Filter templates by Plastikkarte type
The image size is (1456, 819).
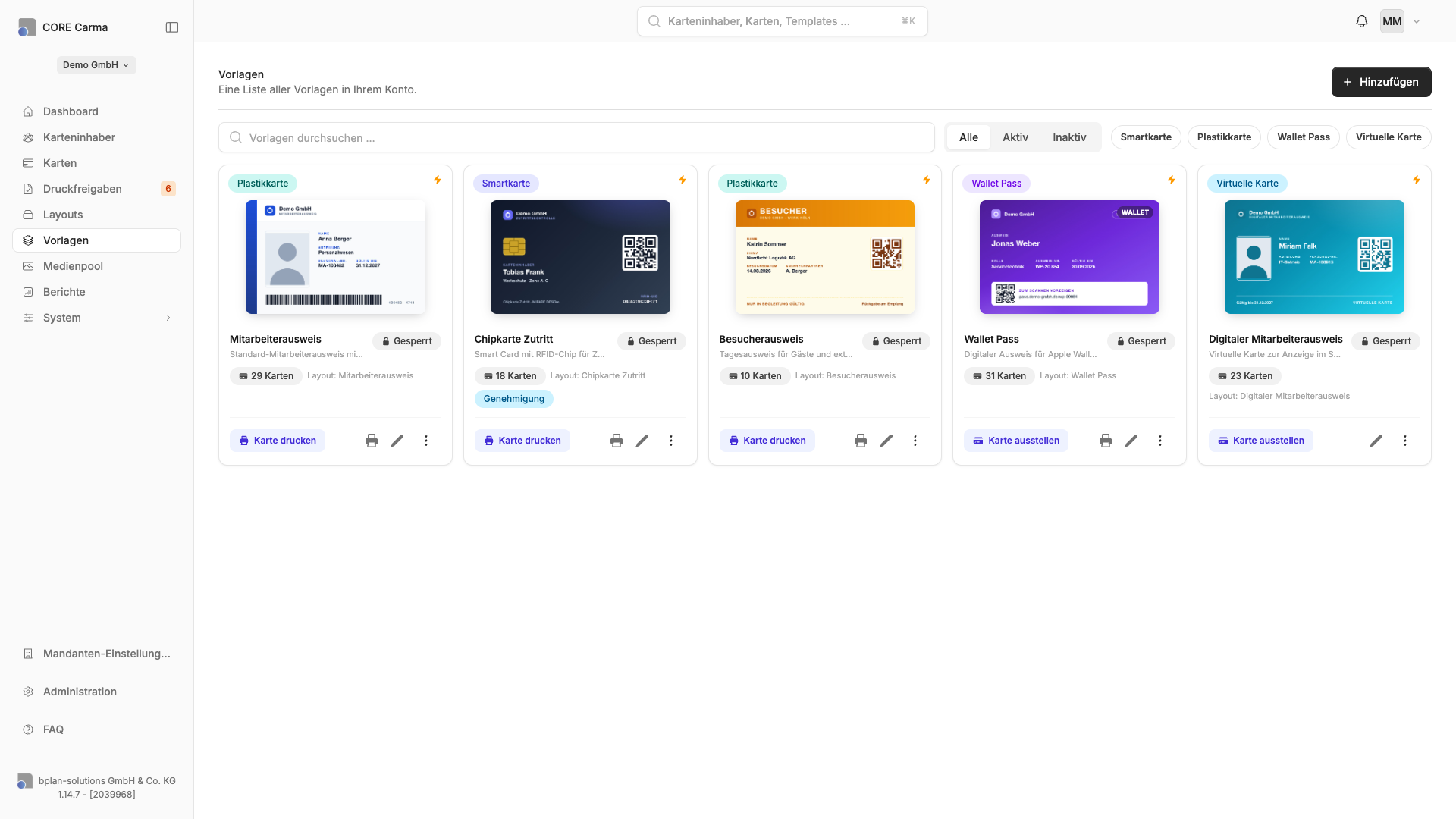(1224, 137)
